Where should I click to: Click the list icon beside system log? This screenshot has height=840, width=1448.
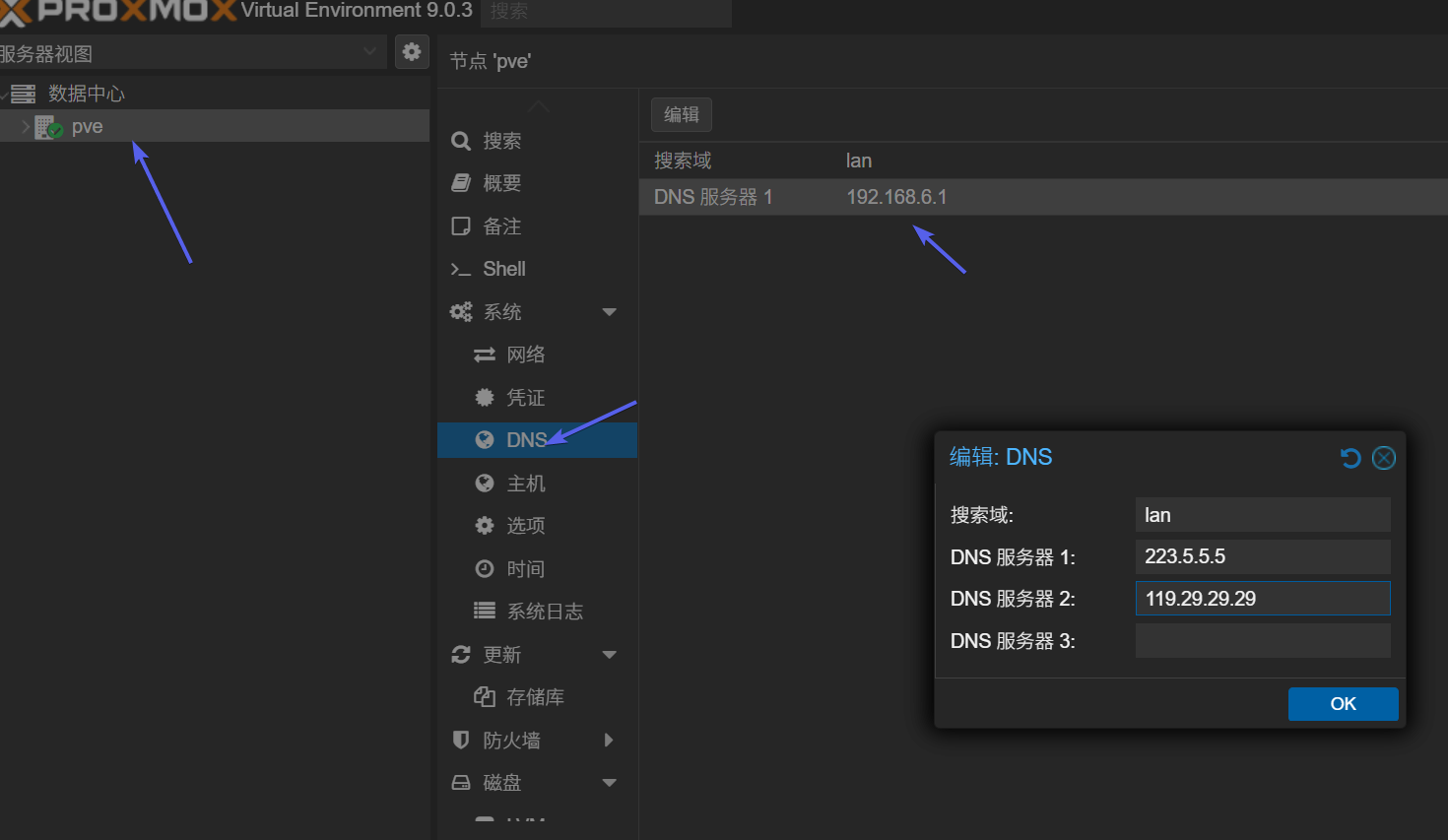[x=485, y=612]
